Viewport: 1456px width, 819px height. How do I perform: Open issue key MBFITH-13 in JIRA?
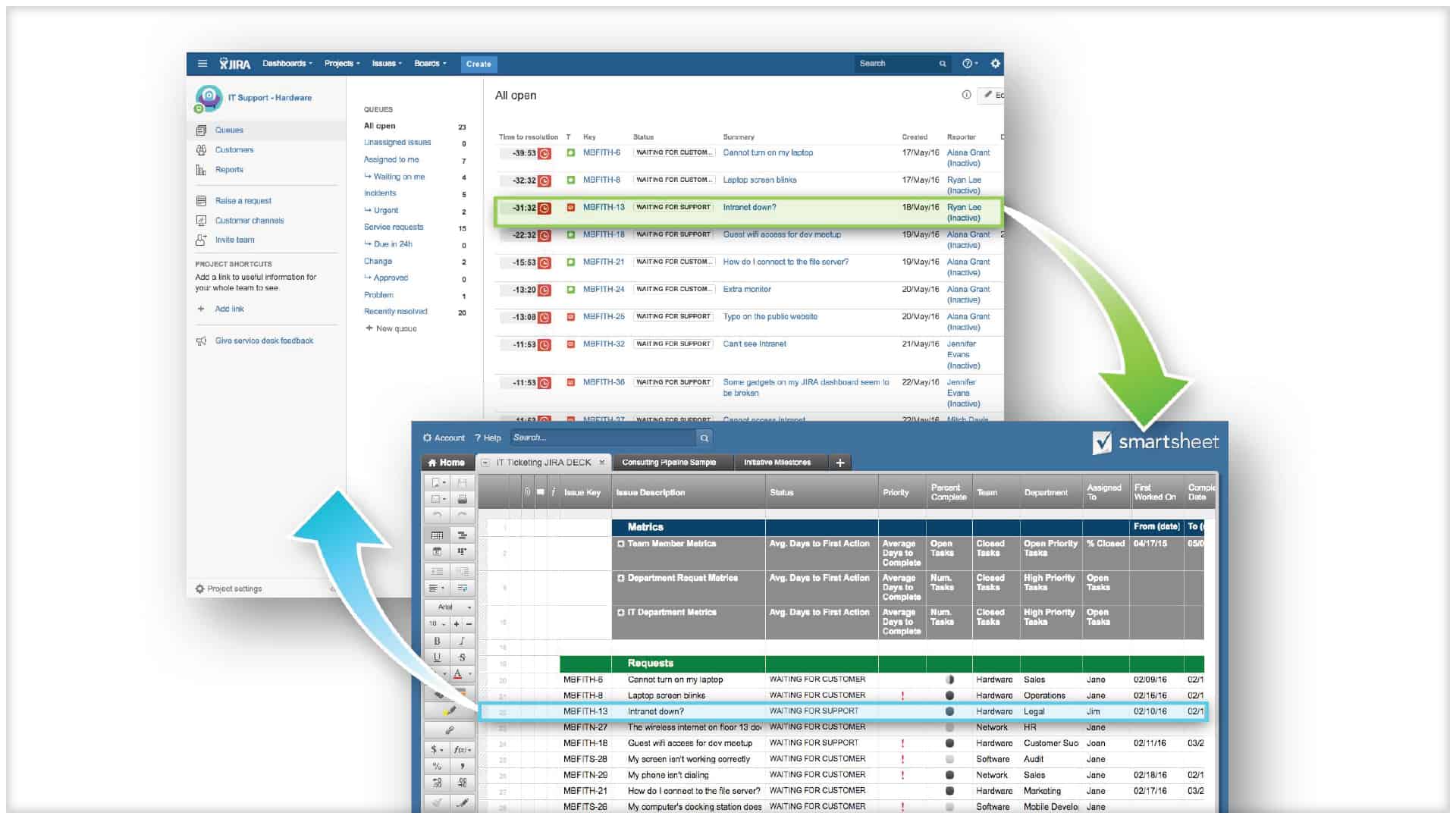(x=604, y=208)
